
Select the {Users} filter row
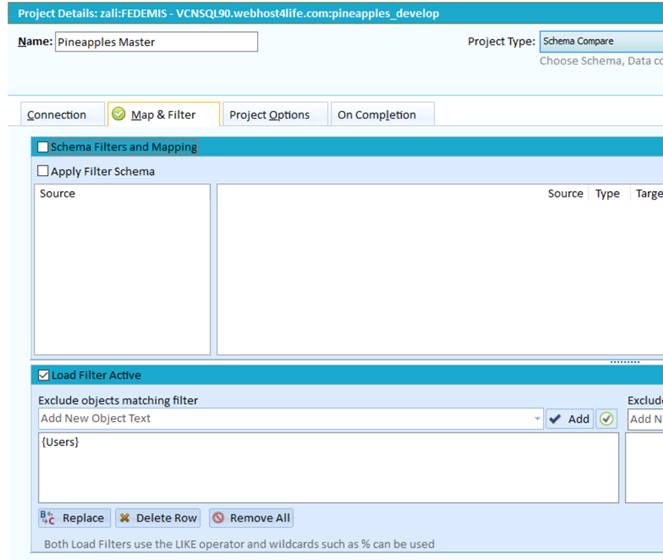click(x=60, y=442)
